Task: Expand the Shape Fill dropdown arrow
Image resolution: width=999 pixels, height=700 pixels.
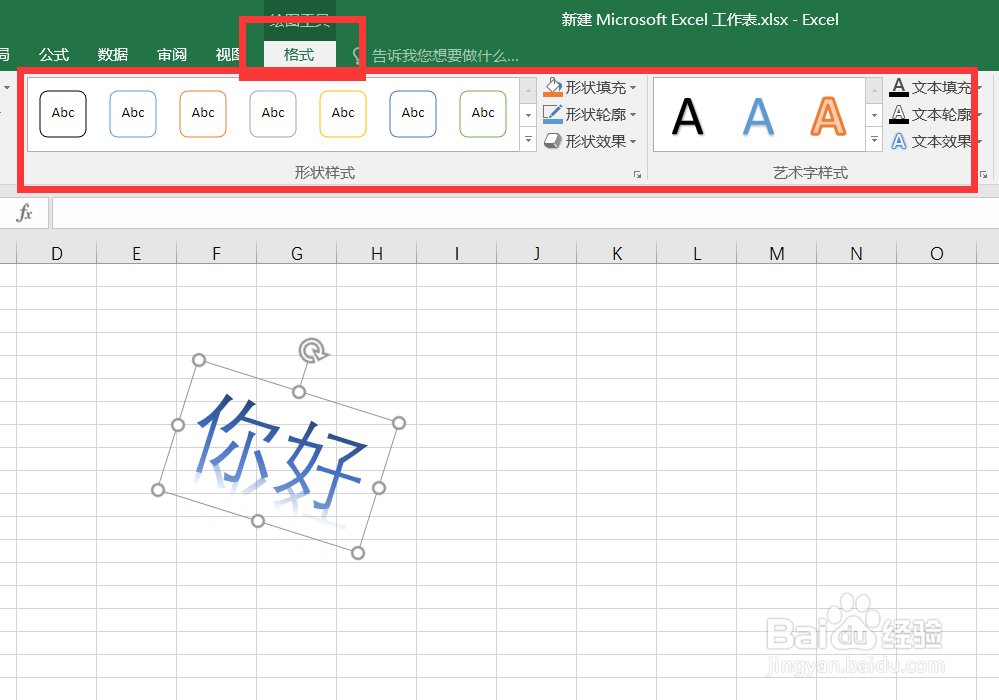Action: click(x=635, y=87)
